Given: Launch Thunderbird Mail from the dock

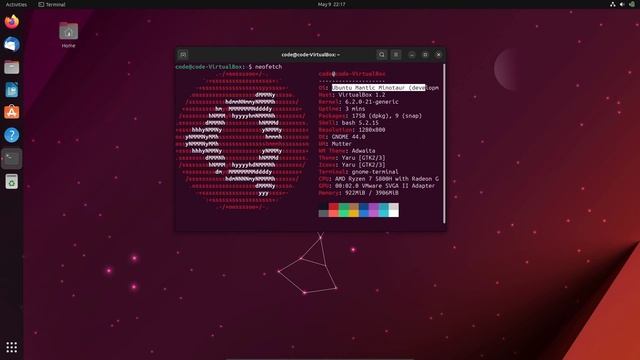Looking at the screenshot, I should [12, 44].
